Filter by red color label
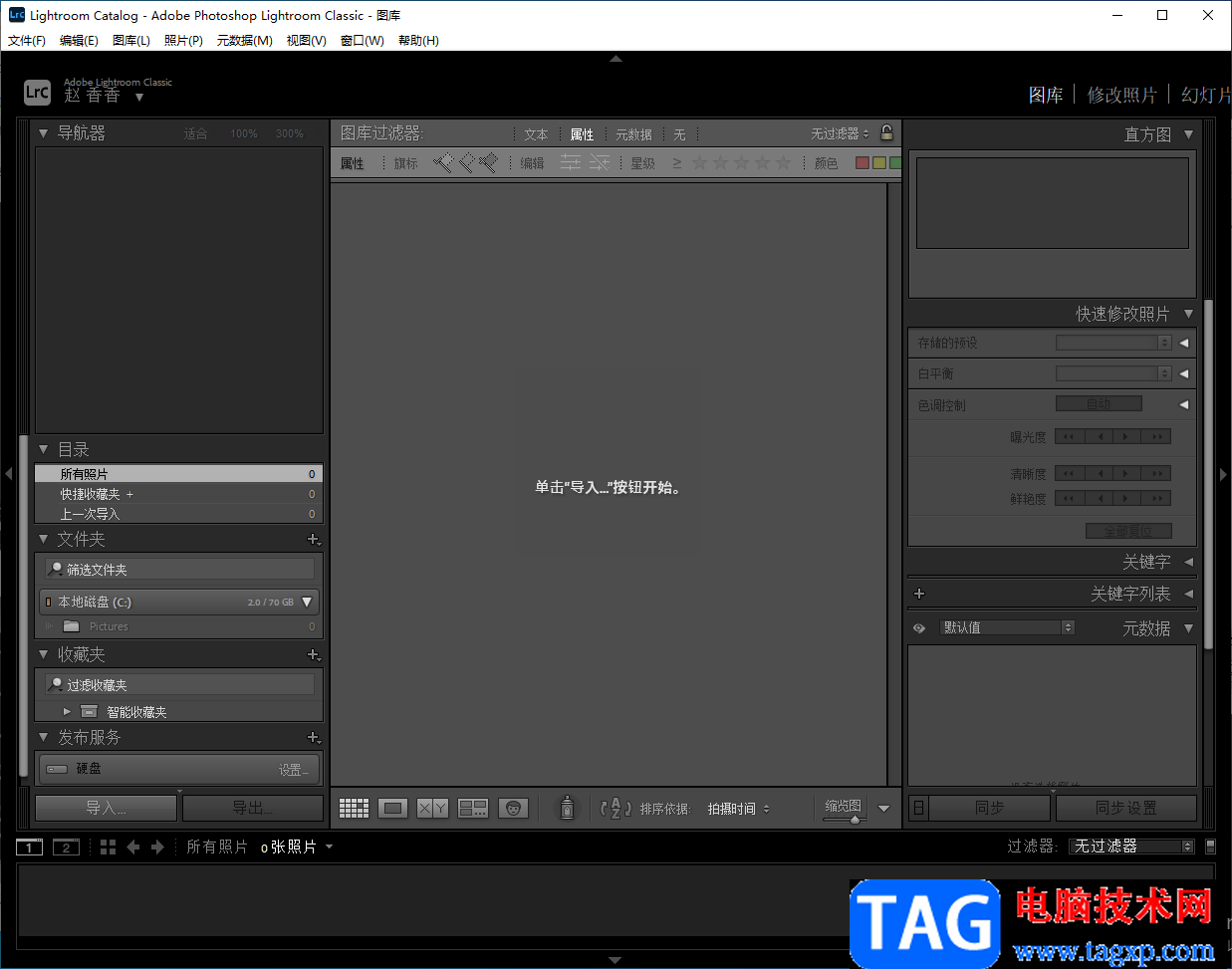The width and height of the screenshot is (1232, 969). point(862,162)
